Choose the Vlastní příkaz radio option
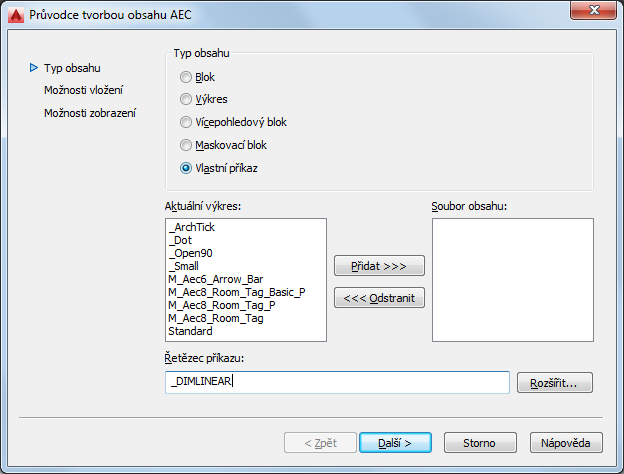The height and width of the screenshot is (474, 624). [x=186, y=168]
